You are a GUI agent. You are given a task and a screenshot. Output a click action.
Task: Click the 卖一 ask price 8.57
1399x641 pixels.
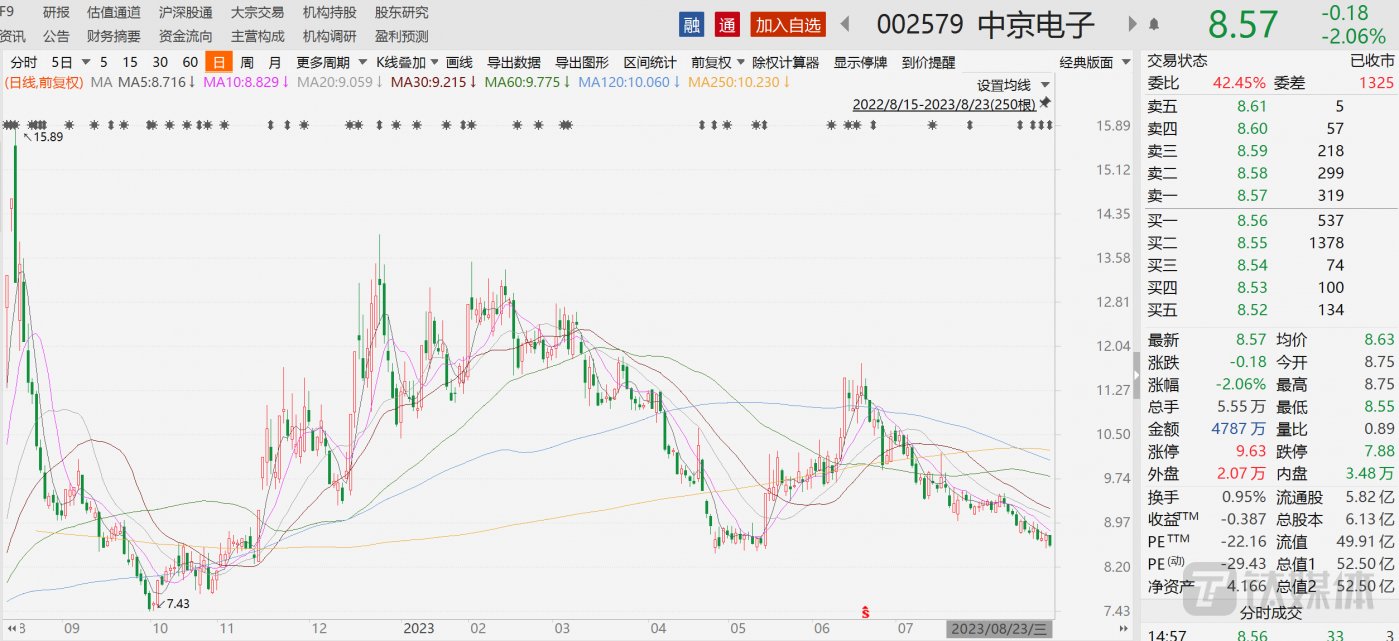coord(1252,196)
